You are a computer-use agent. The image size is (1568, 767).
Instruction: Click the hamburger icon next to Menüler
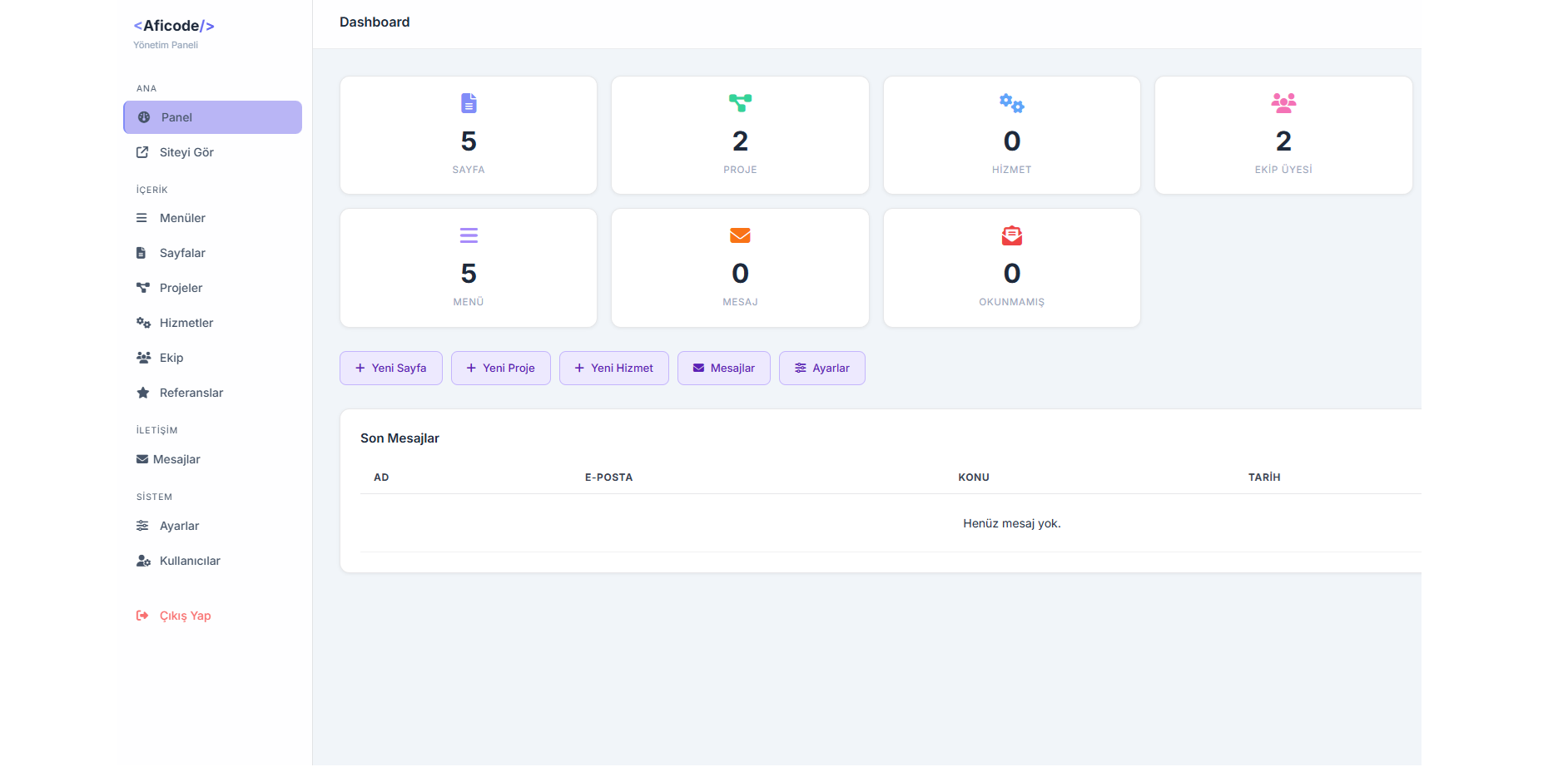tap(142, 218)
